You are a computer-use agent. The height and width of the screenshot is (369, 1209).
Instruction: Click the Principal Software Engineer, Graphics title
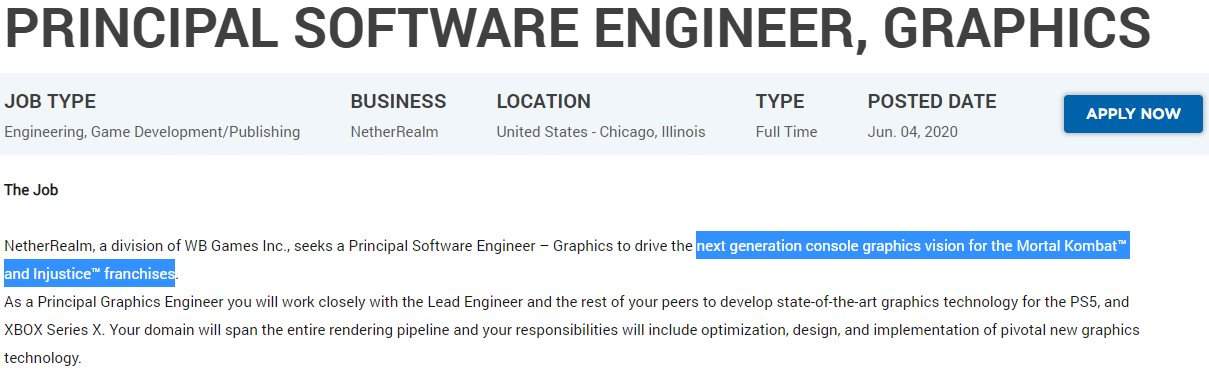tap(578, 28)
